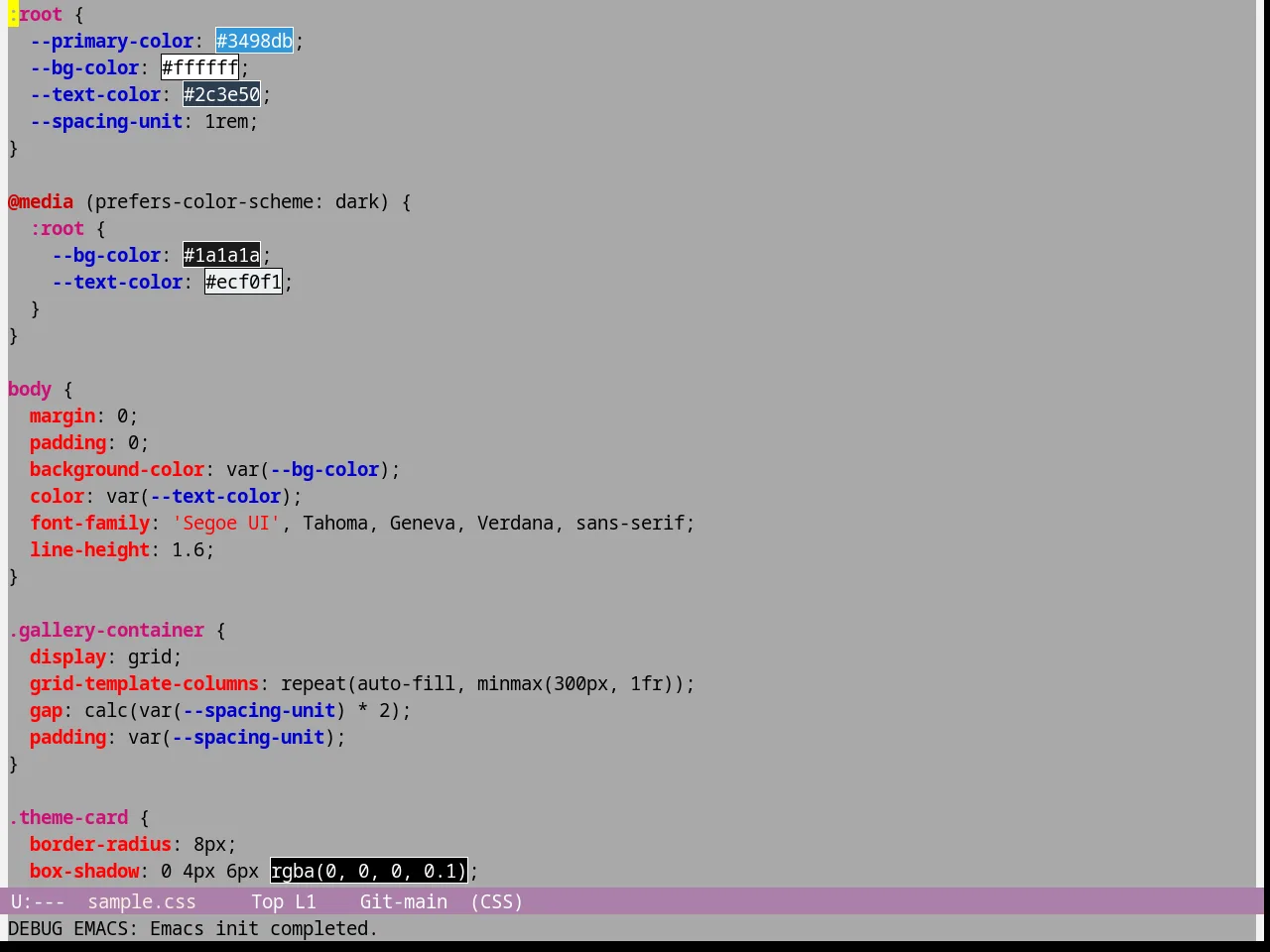Screen dimensions: 1270x952
Task: Click the #ffffff color value
Action: [x=199, y=67]
